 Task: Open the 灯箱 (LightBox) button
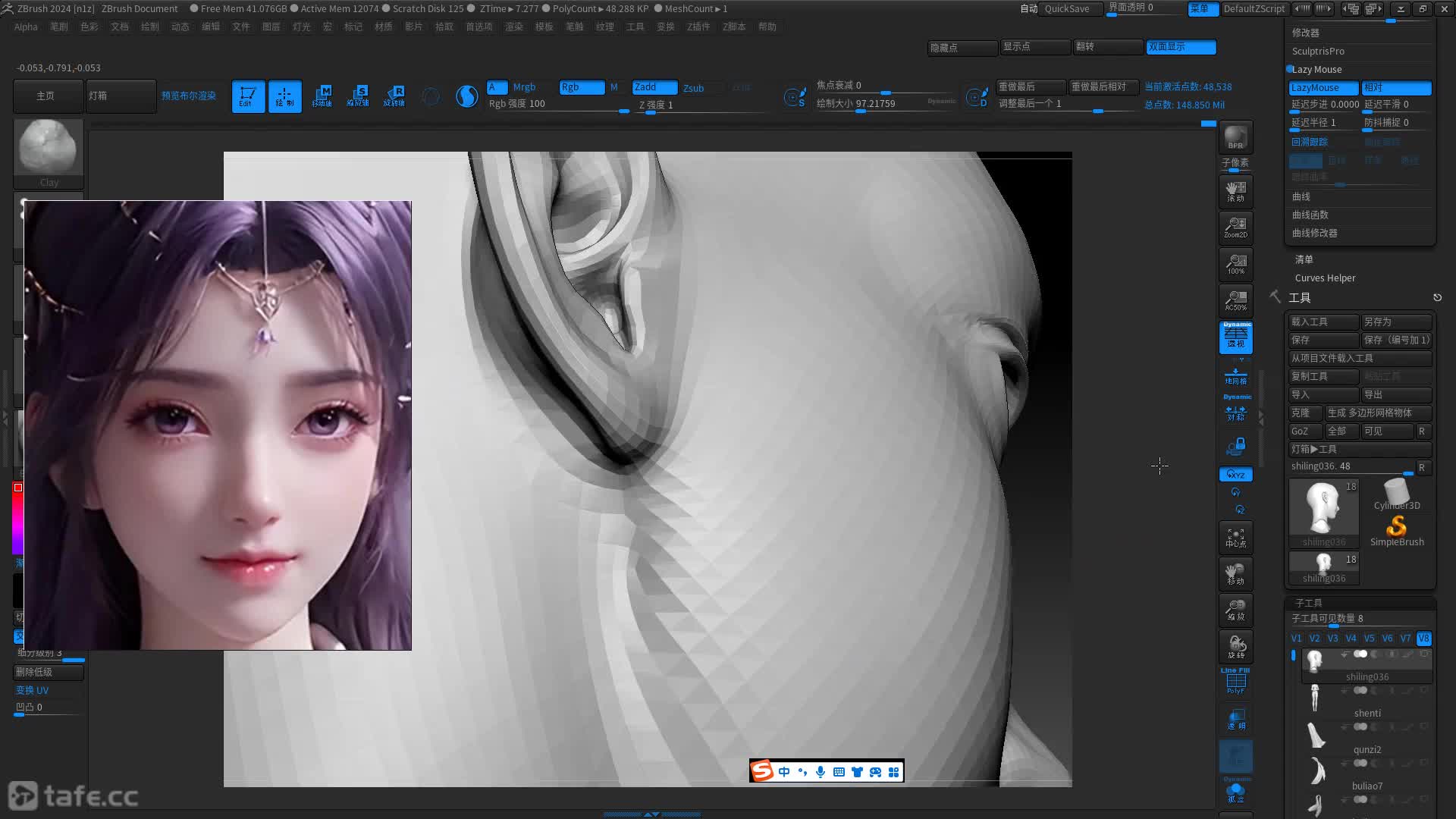tap(121, 96)
